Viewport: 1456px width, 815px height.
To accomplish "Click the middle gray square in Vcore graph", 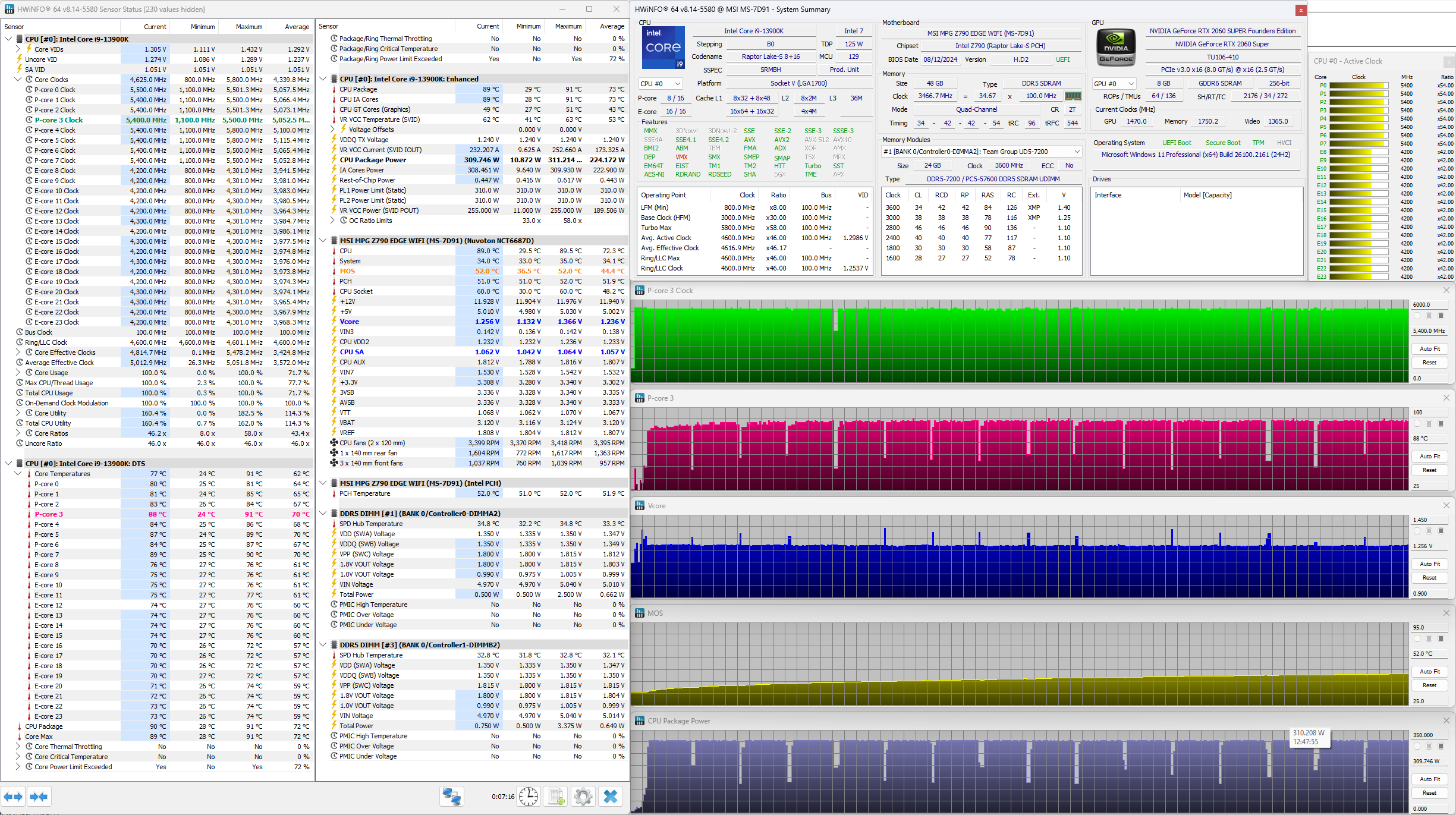I will point(1429,531).
